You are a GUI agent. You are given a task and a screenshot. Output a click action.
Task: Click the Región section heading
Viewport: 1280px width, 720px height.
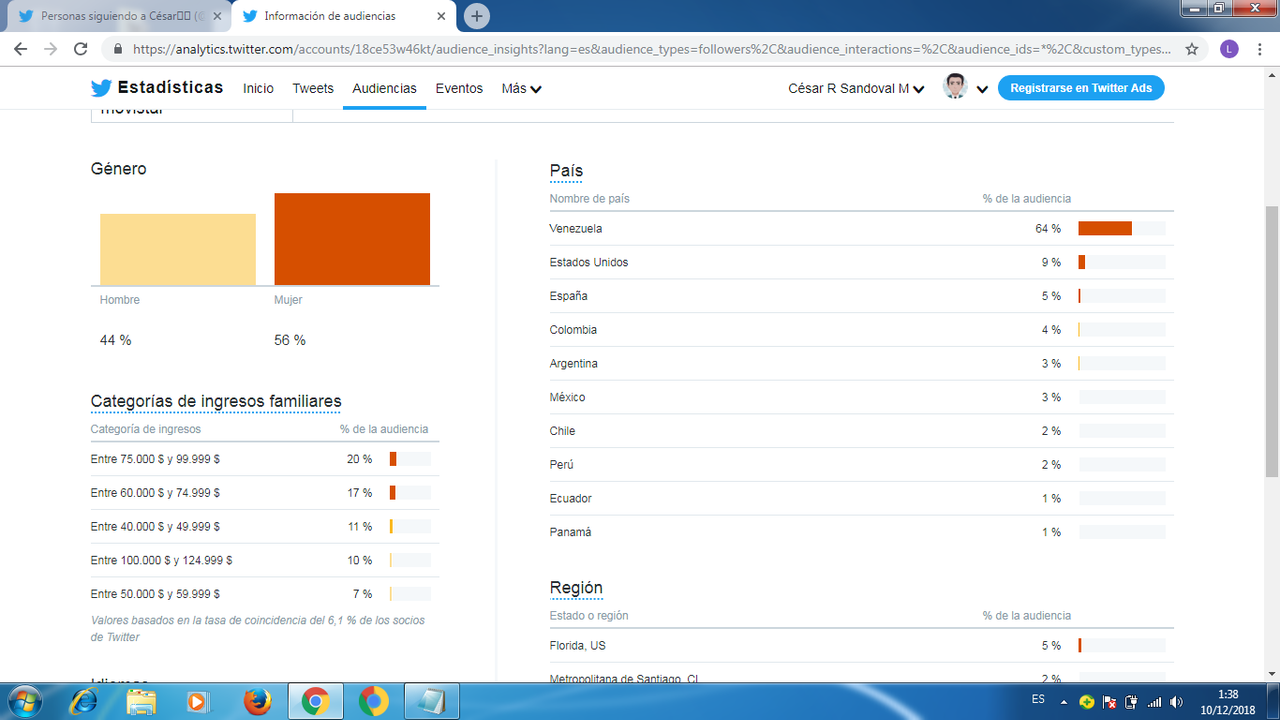click(576, 587)
